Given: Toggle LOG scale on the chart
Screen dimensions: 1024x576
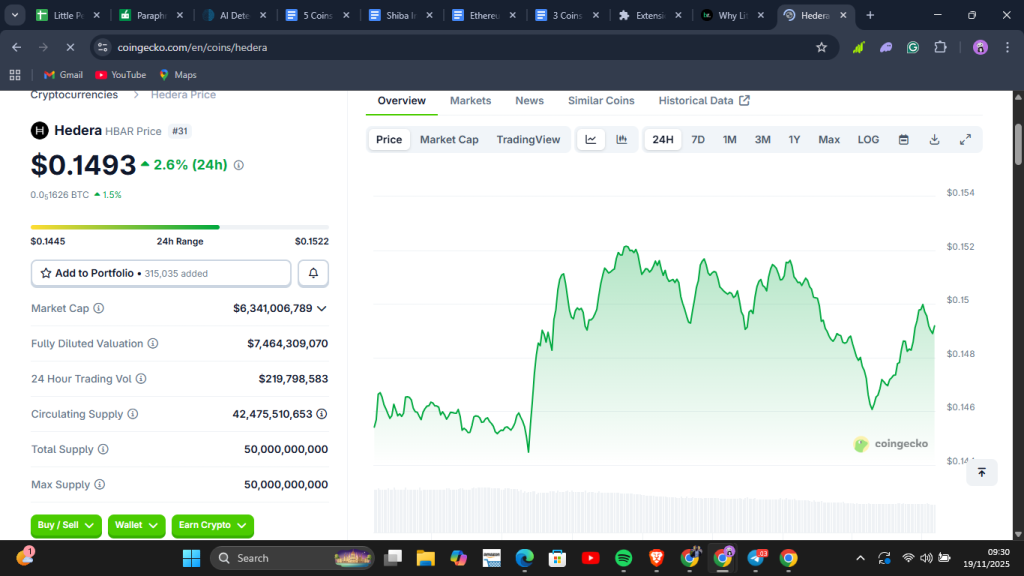Looking at the screenshot, I should click(x=868, y=140).
